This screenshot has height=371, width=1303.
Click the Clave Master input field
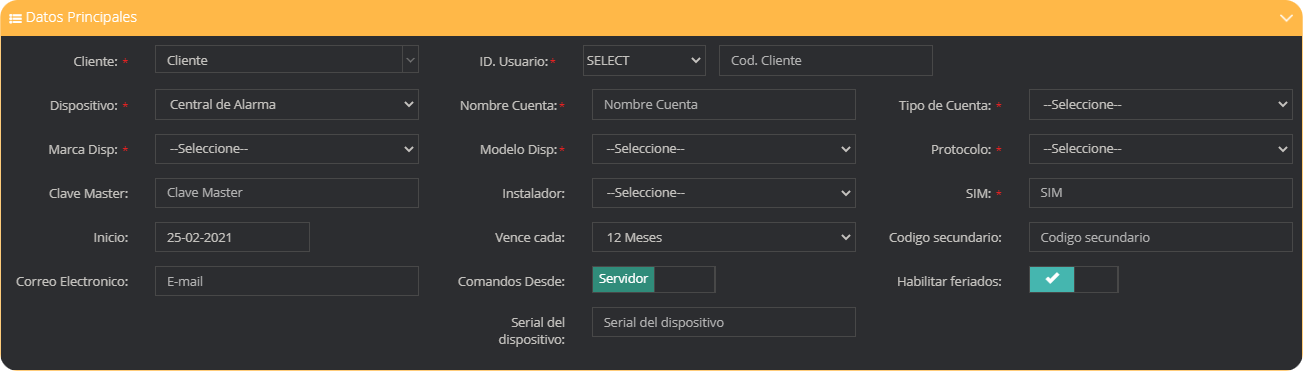287,192
